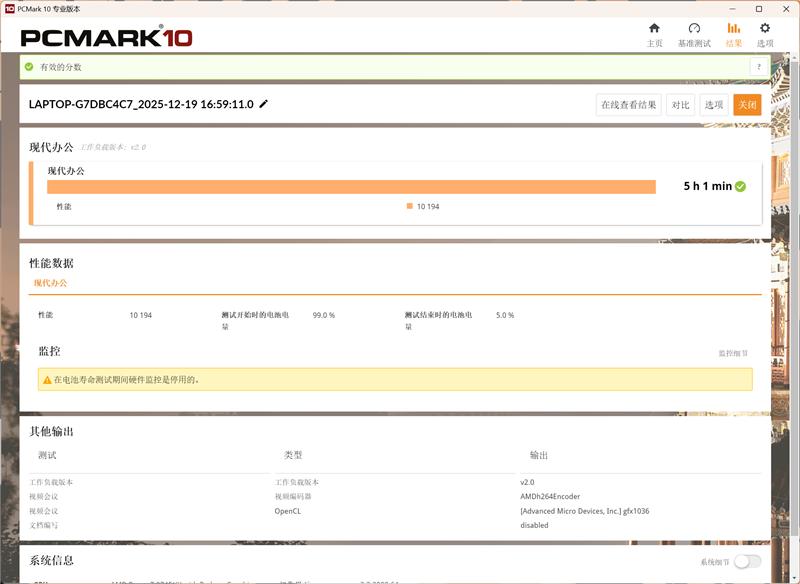Click the PCMARK 10 logo

pyautogui.click(x=106, y=37)
